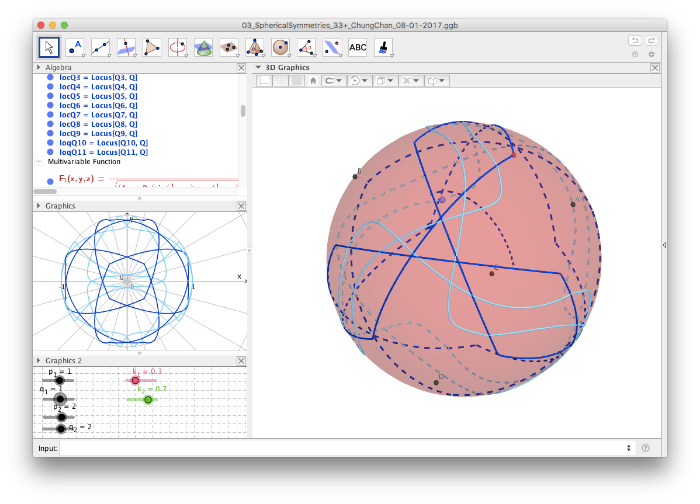
Task: Click the p1 = 1 slider handle
Action: [x=59, y=380]
